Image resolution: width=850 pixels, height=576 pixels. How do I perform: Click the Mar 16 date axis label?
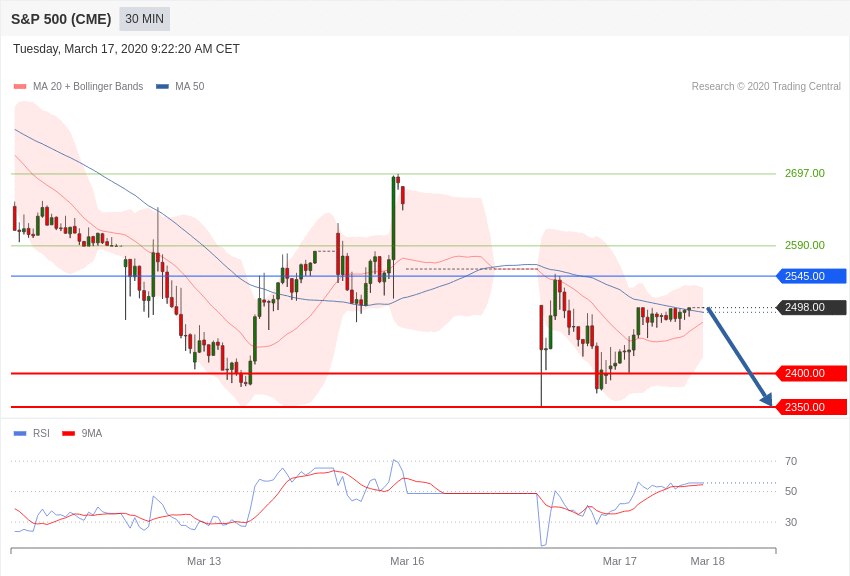pyautogui.click(x=407, y=561)
